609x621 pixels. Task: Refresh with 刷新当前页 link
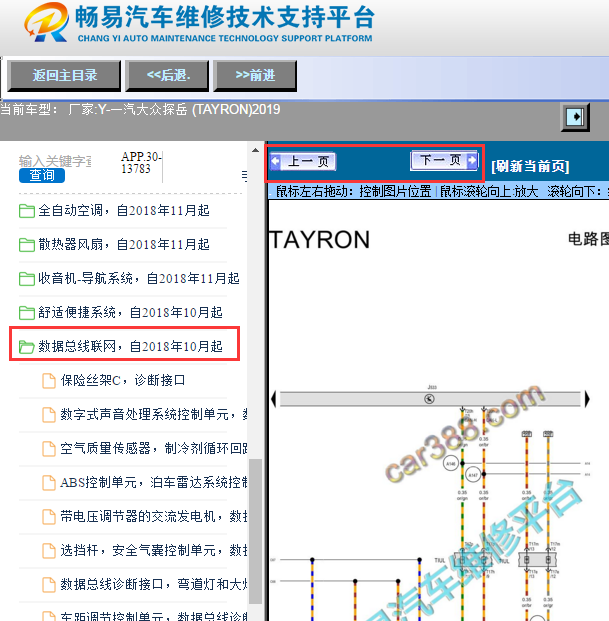[x=530, y=166]
